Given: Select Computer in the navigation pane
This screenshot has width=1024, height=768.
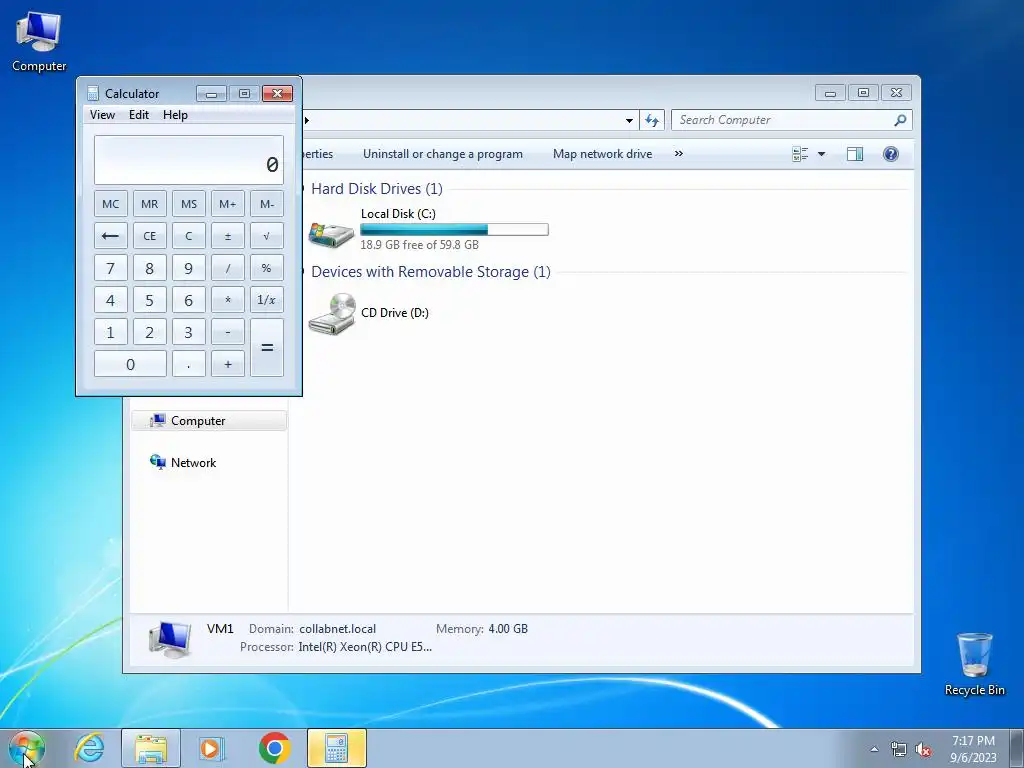Looking at the screenshot, I should pos(209,421).
